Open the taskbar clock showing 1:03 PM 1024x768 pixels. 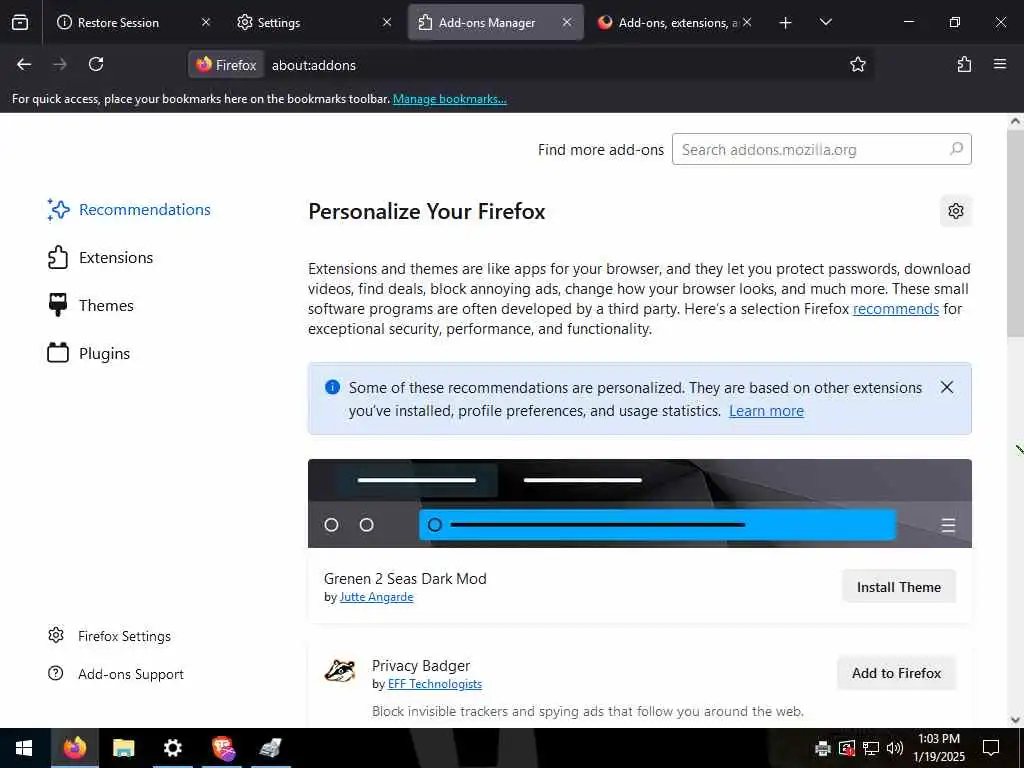(x=939, y=748)
